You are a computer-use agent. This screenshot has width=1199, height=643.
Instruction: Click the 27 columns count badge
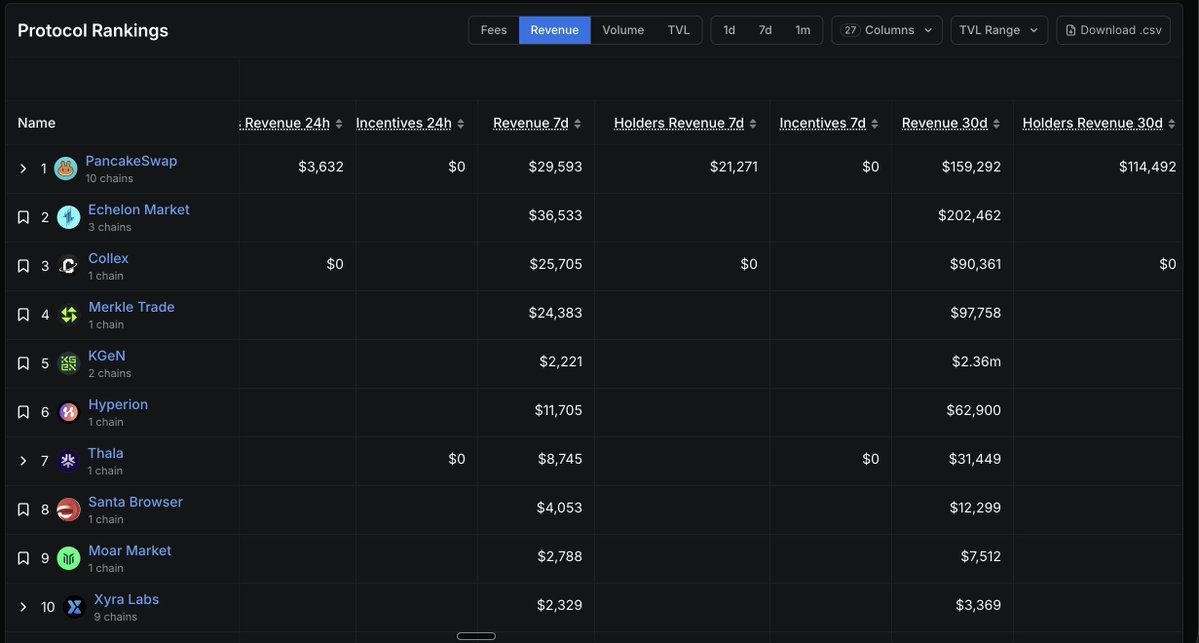[x=850, y=30]
